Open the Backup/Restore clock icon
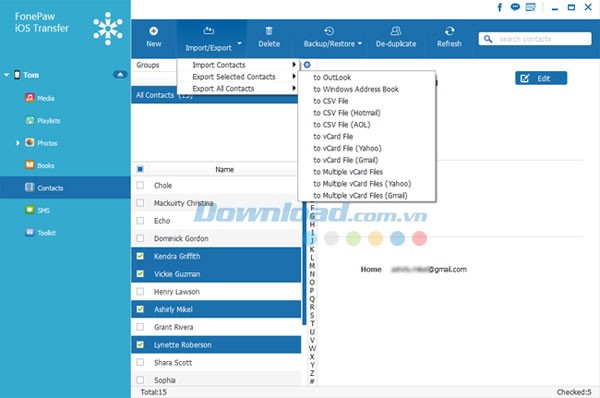The height and width of the screenshot is (398, 600). pyautogui.click(x=329, y=31)
